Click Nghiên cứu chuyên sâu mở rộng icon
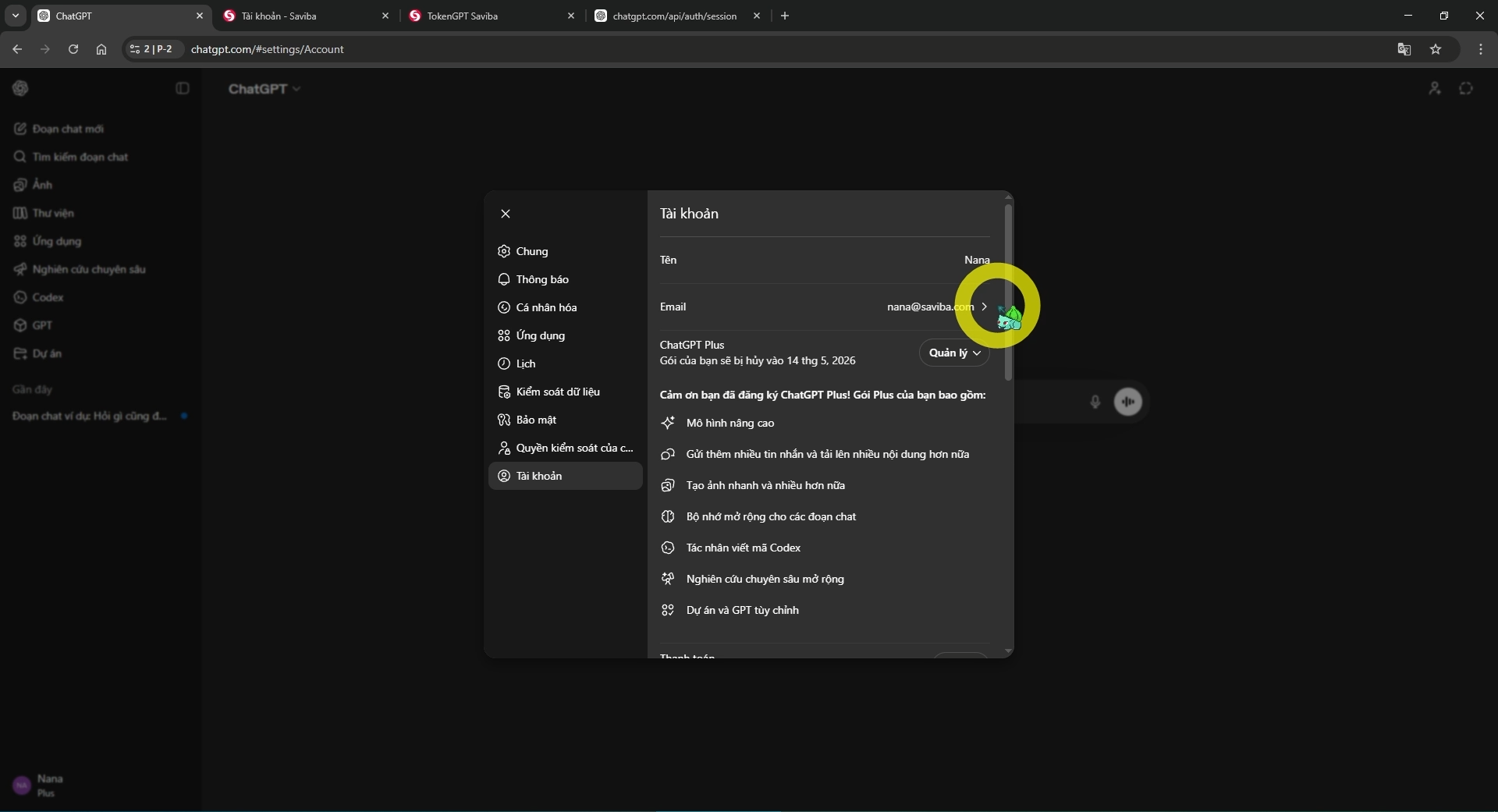Viewport: 1498px width, 812px height. point(668,579)
